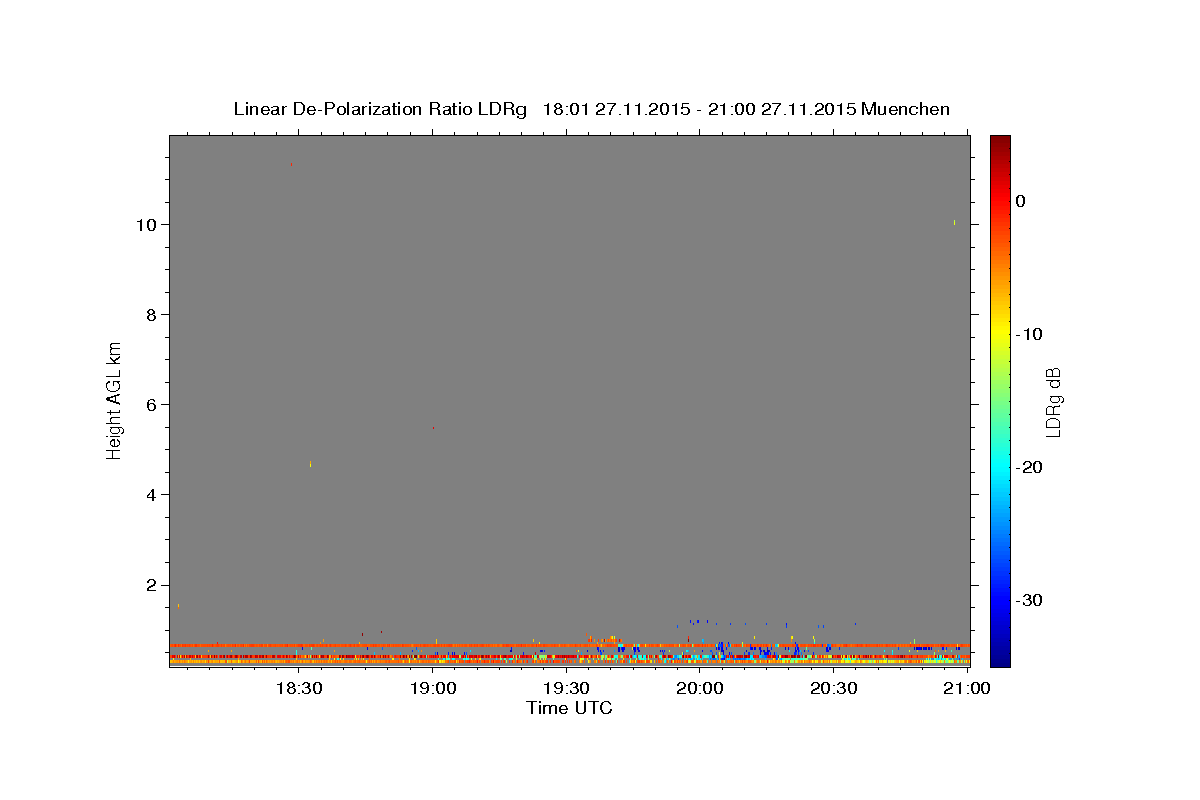
Task: Click the yellow data speck near 10 km
Action: coord(954,222)
